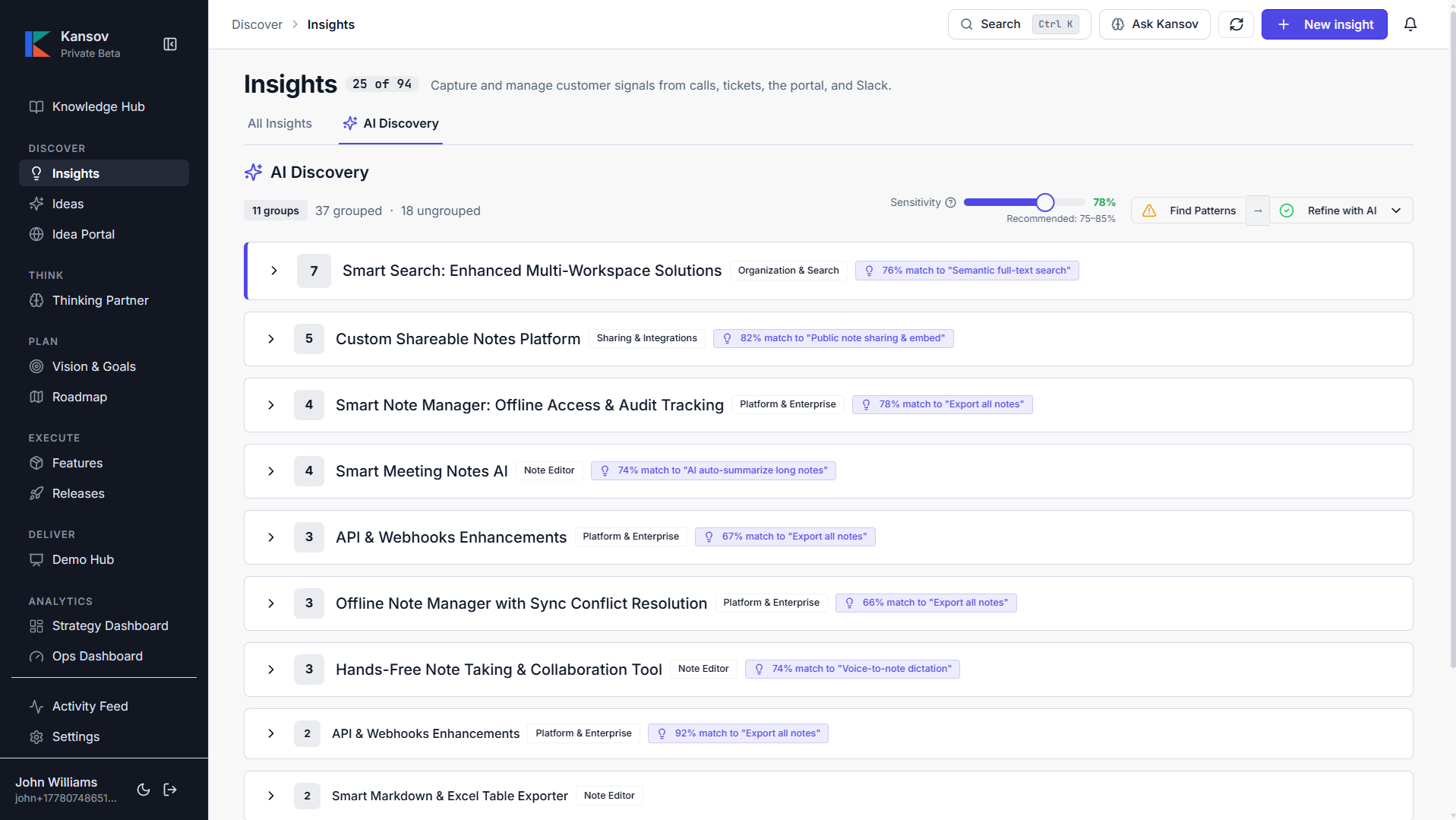Click the Roadmap map icon

point(36,397)
